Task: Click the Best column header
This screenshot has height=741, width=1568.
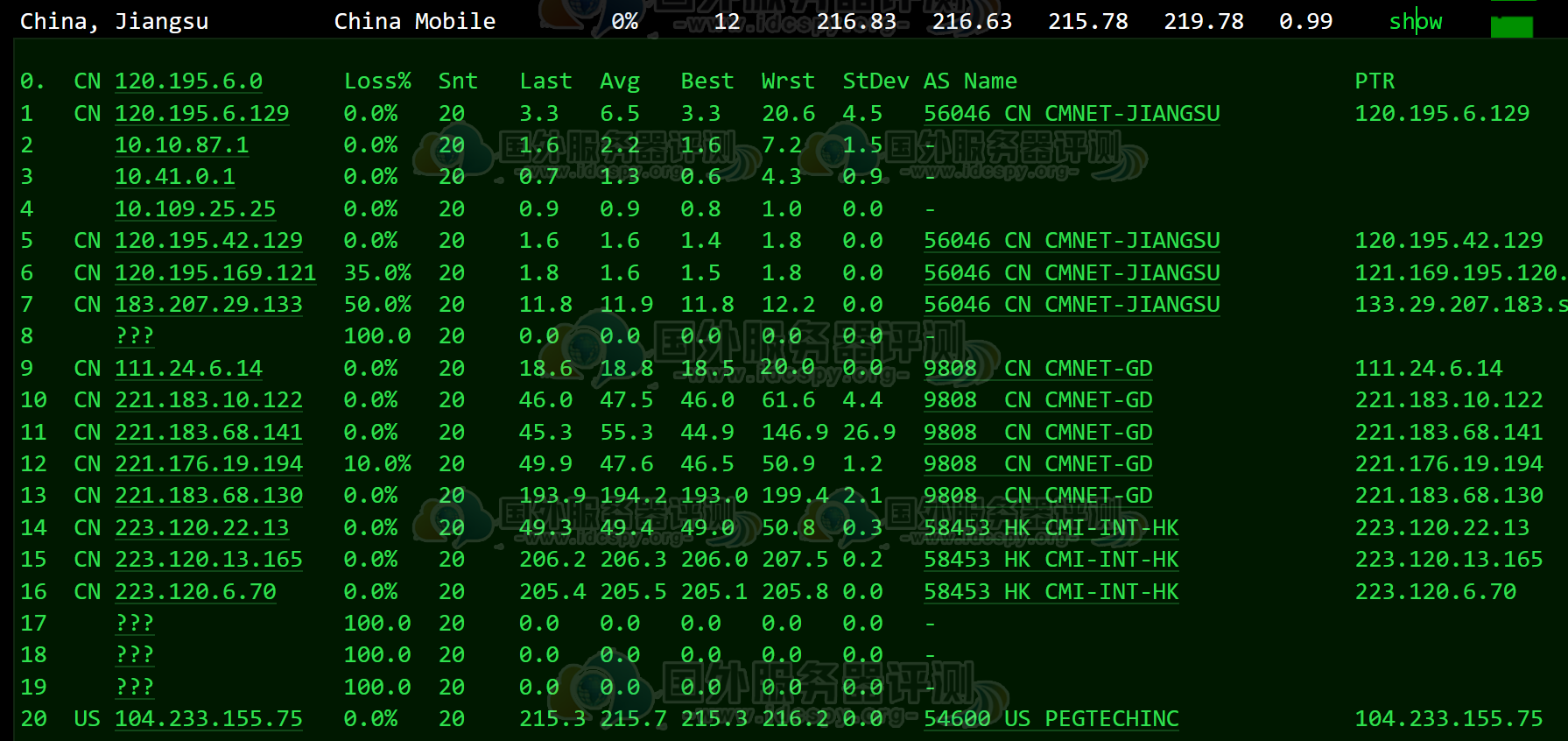Action: (707, 81)
